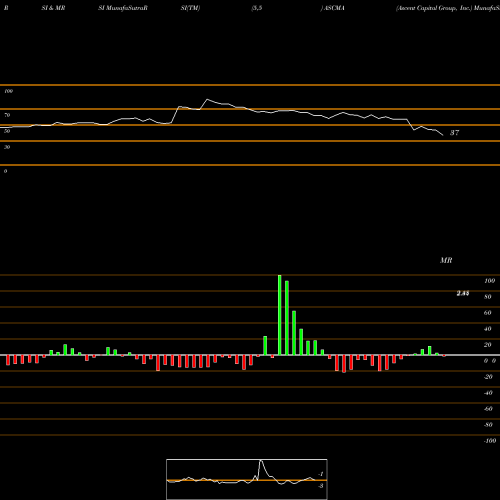The width and height of the screenshot is (500, 500).
Task: Click the -3 label in mini chart
Action: pos(320,486)
